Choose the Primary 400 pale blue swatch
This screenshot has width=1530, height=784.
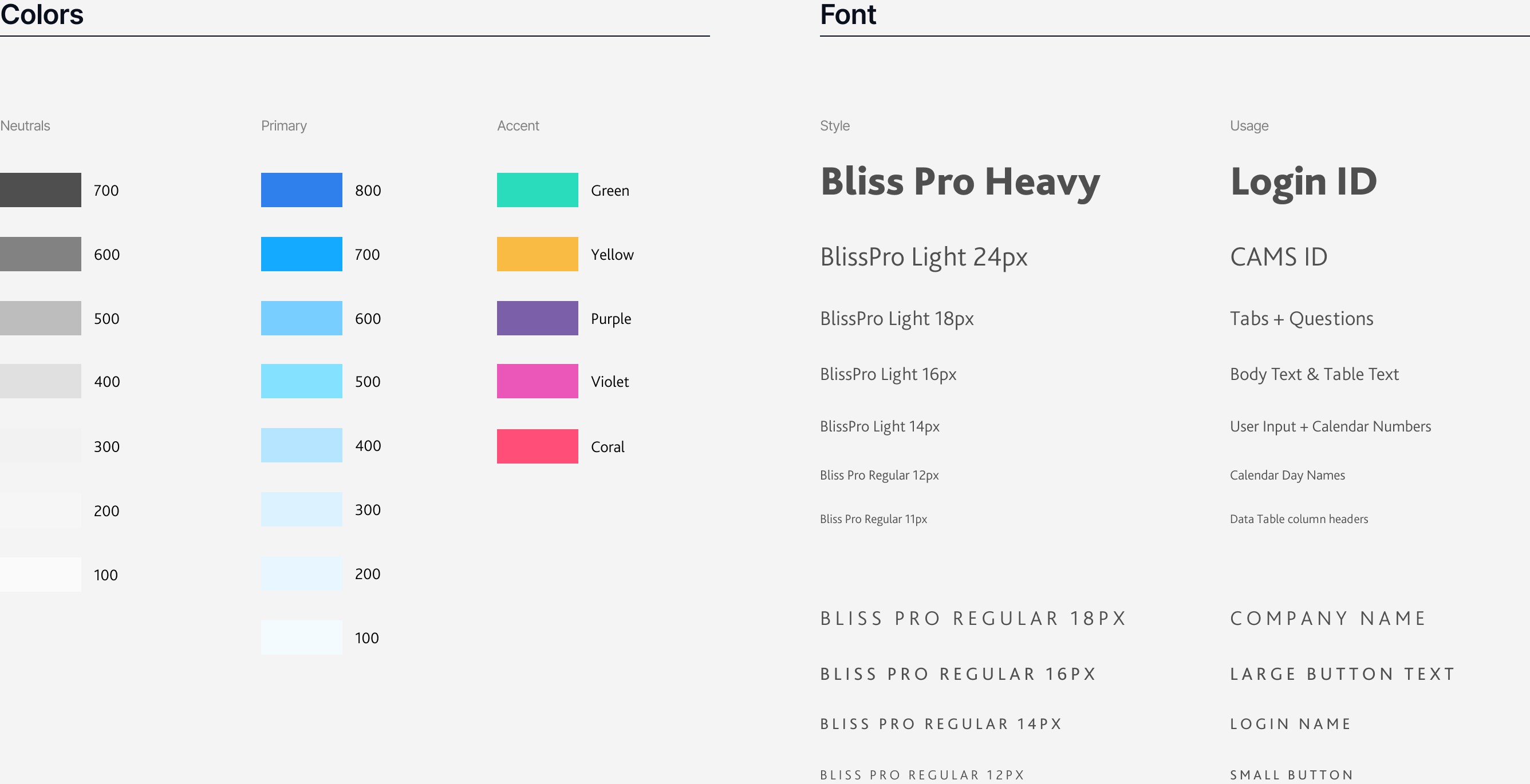(x=302, y=445)
